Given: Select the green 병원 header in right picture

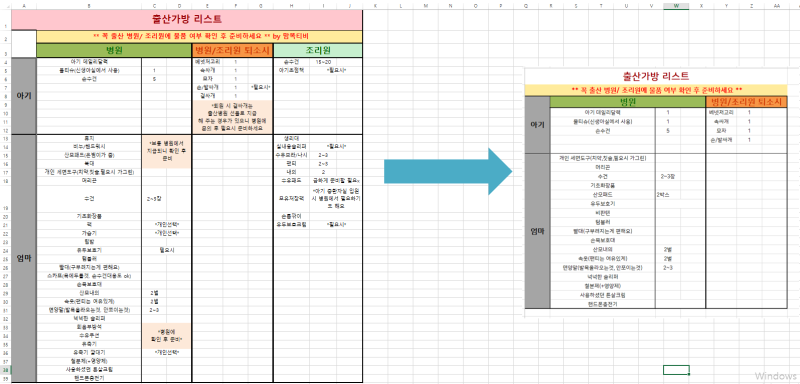Looking at the screenshot, I should tap(628, 101).
